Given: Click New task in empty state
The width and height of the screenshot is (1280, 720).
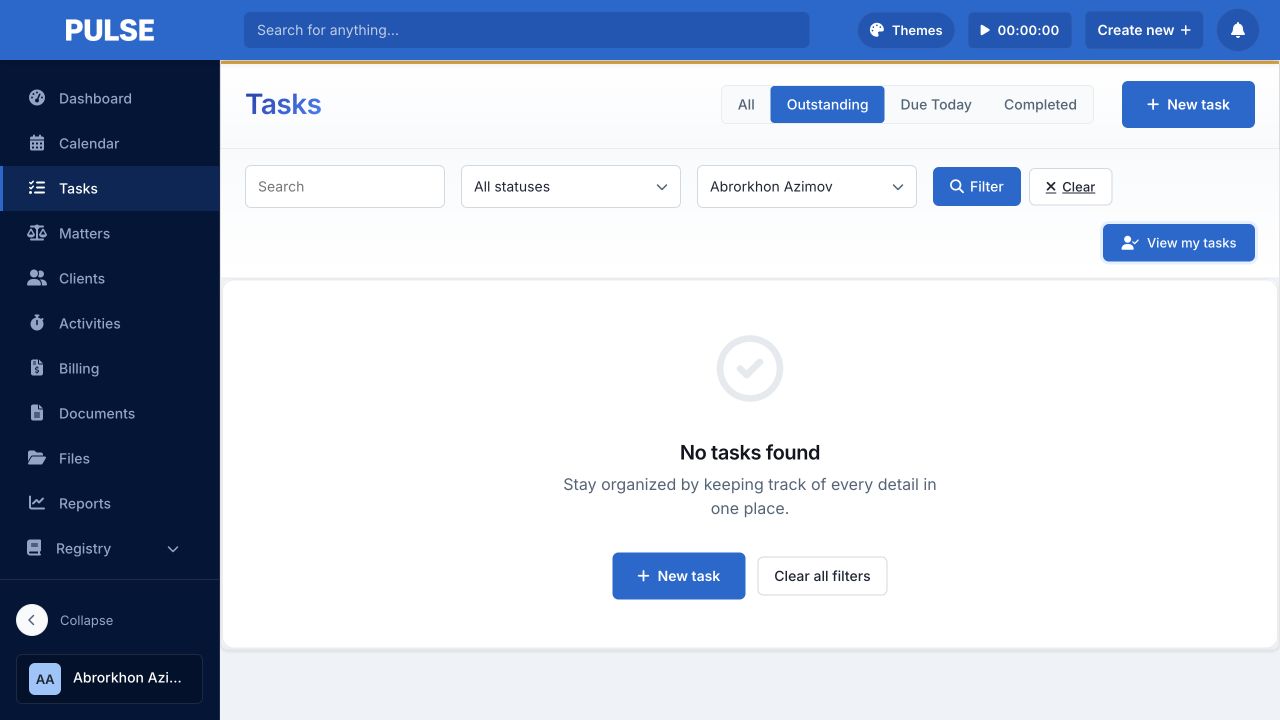Looking at the screenshot, I should (679, 576).
